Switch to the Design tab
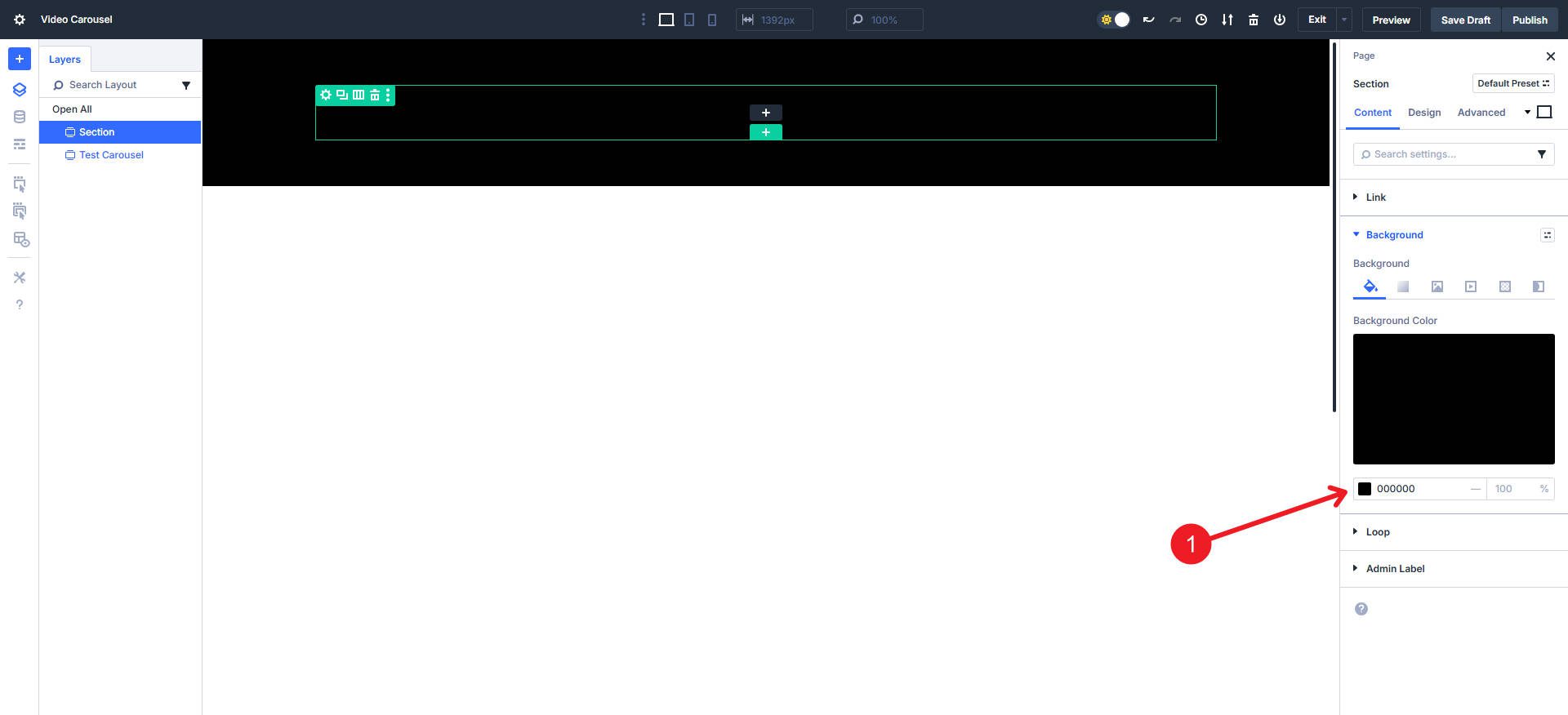This screenshot has height=715, width=1568. tap(1423, 113)
